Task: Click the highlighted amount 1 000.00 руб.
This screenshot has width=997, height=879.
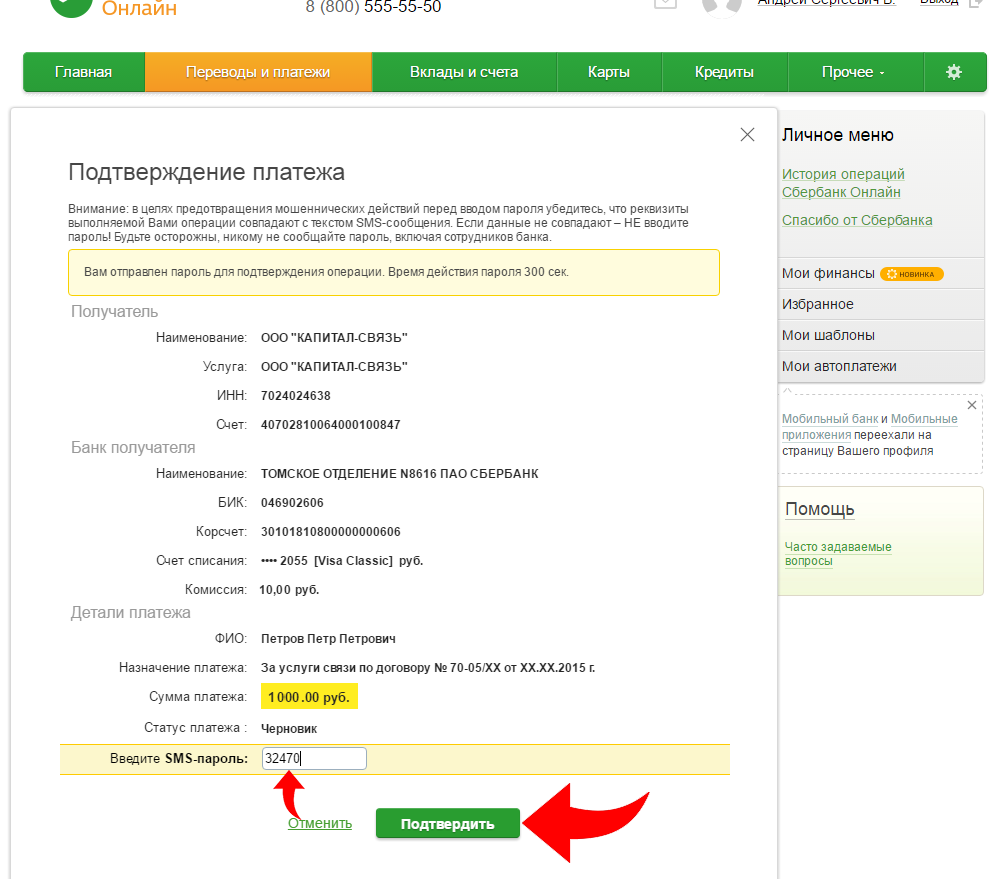Action: [309, 697]
